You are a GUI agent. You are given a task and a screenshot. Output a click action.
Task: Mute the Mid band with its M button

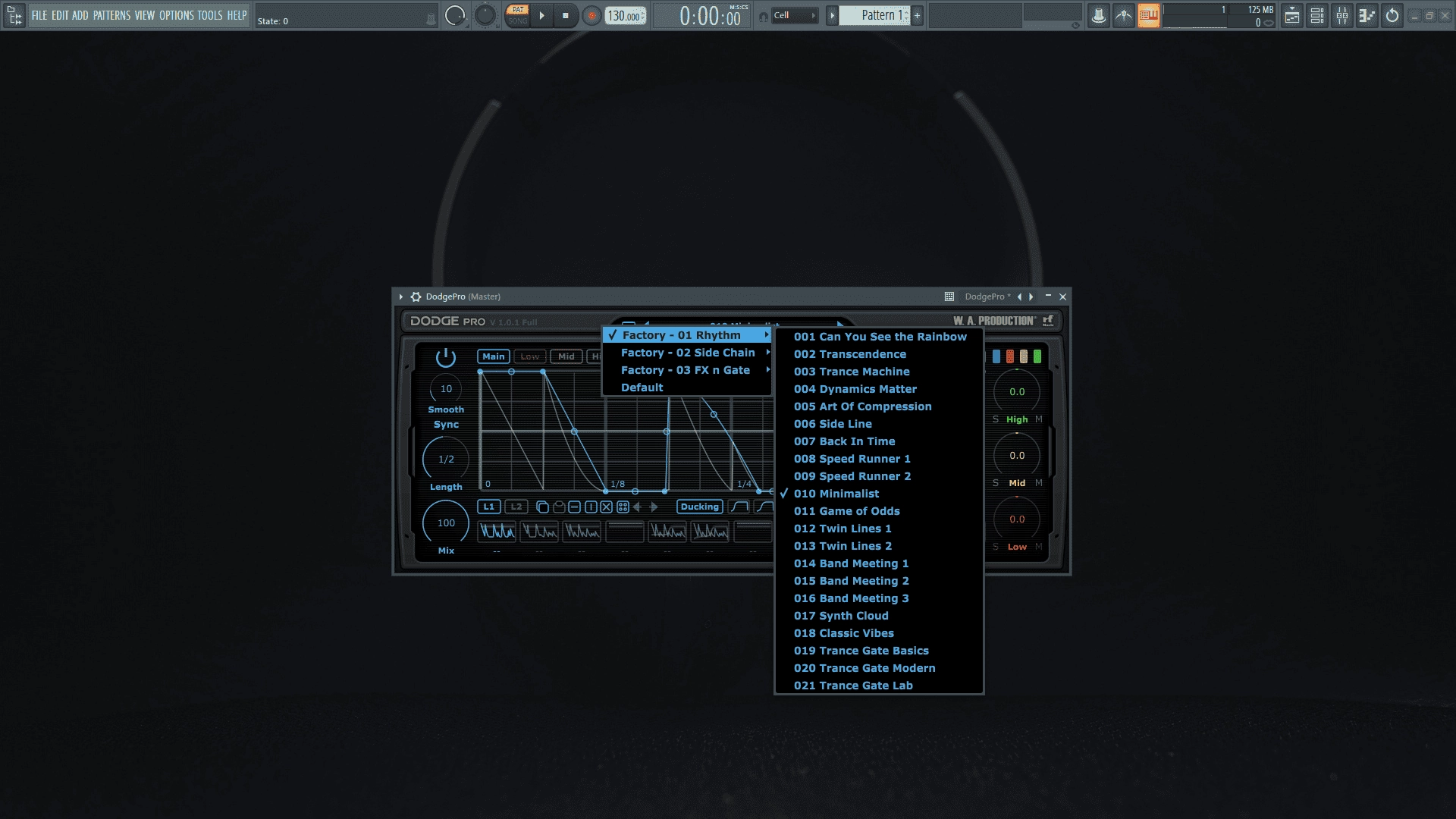(x=1039, y=483)
